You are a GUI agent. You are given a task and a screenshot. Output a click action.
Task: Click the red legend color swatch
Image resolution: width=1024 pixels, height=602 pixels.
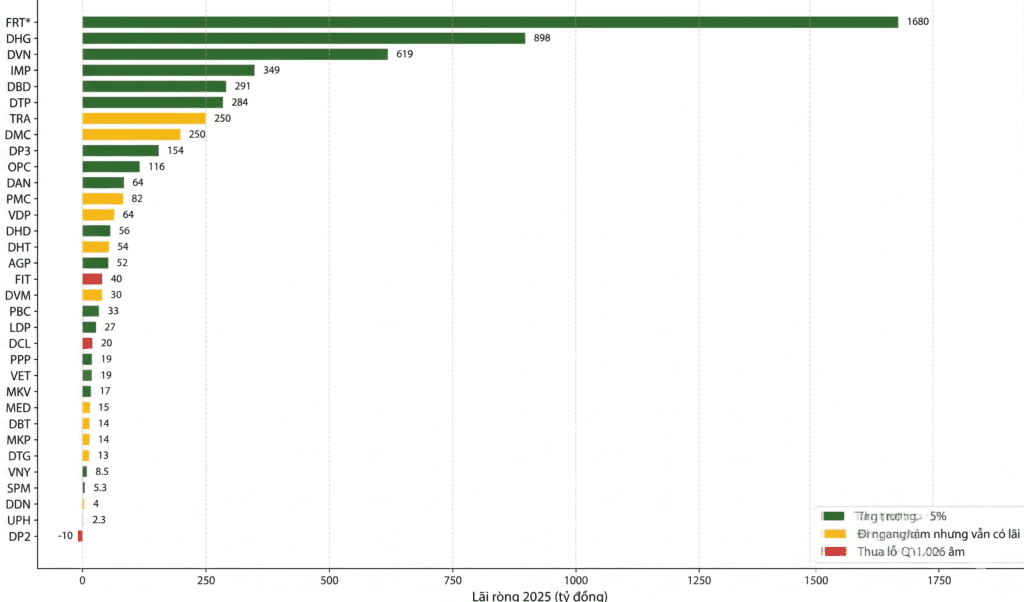(835, 551)
